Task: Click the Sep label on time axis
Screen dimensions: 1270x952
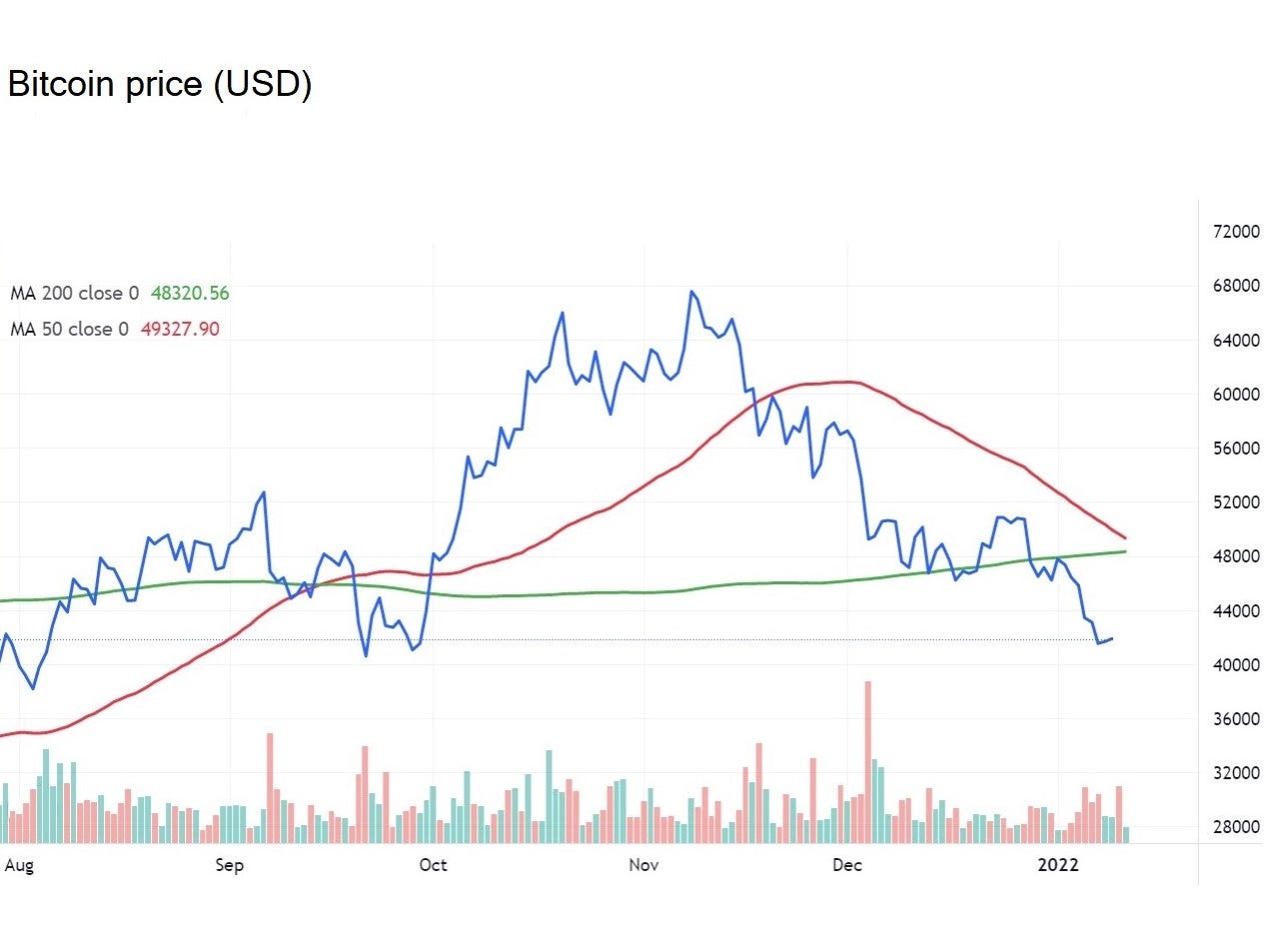Action: click(229, 865)
